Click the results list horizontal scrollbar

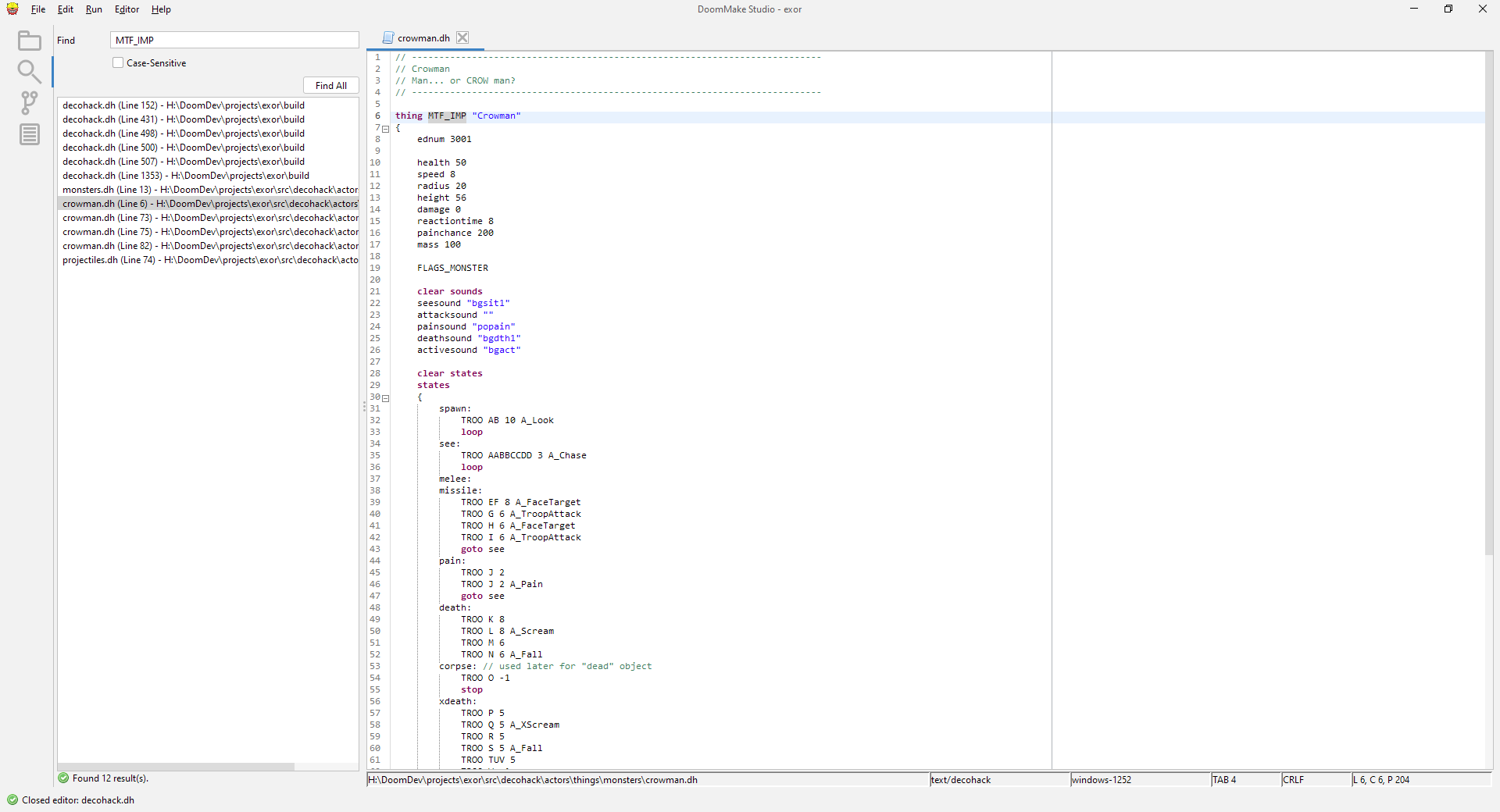[176, 766]
